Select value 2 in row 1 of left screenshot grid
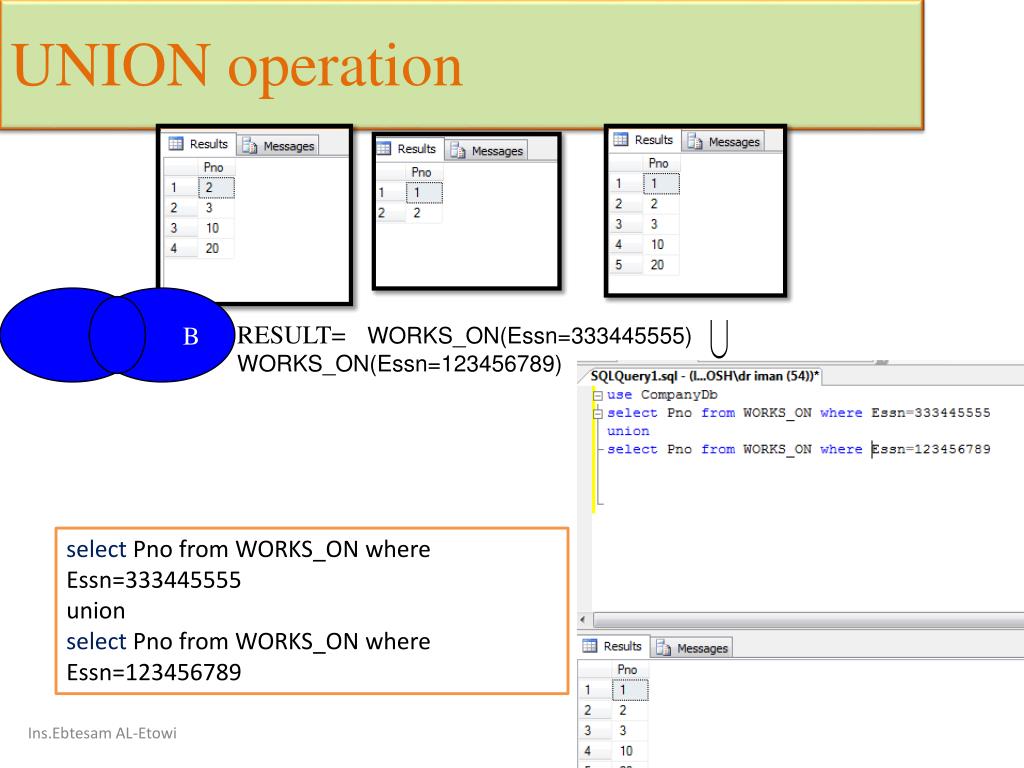Viewport: 1024px width, 768px height. coord(216,187)
